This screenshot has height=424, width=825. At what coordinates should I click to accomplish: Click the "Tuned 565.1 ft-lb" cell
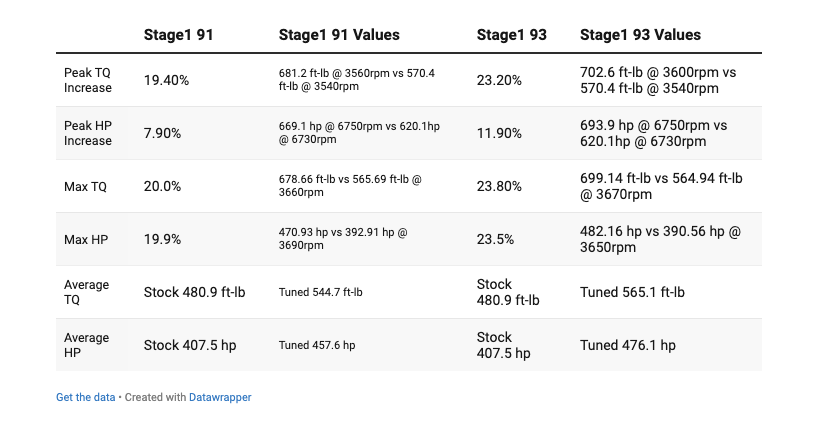(x=634, y=292)
